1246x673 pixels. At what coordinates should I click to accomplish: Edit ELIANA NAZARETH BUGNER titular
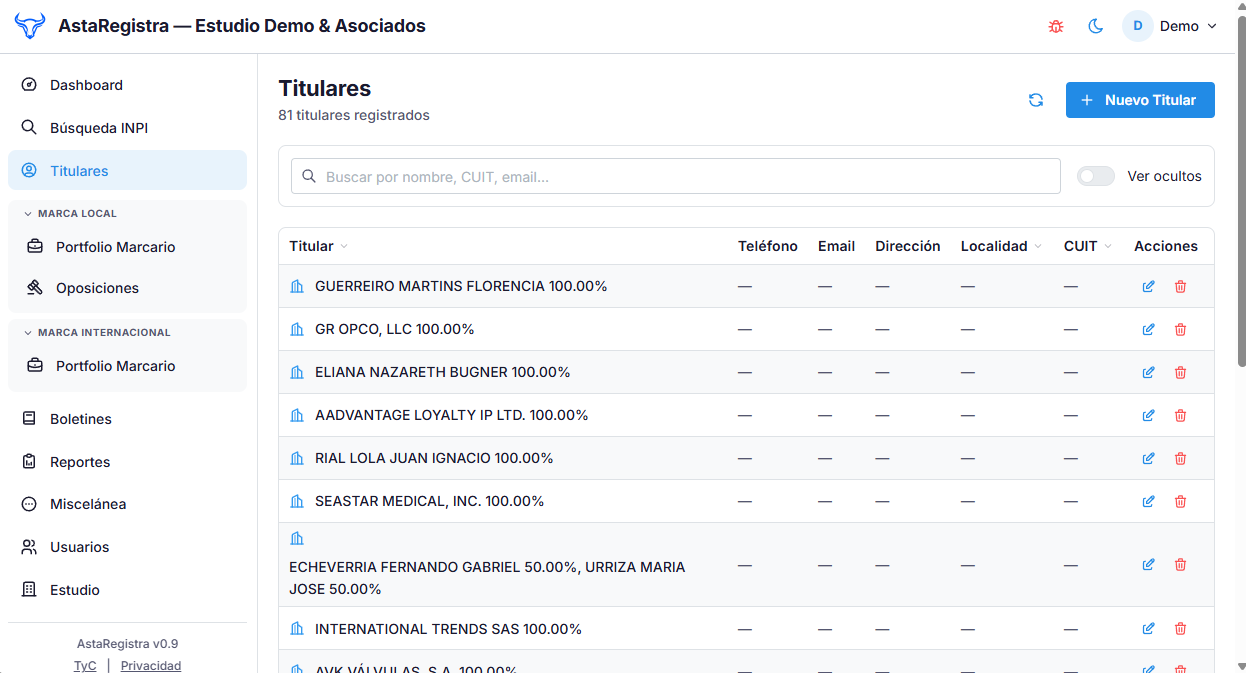pos(1148,372)
